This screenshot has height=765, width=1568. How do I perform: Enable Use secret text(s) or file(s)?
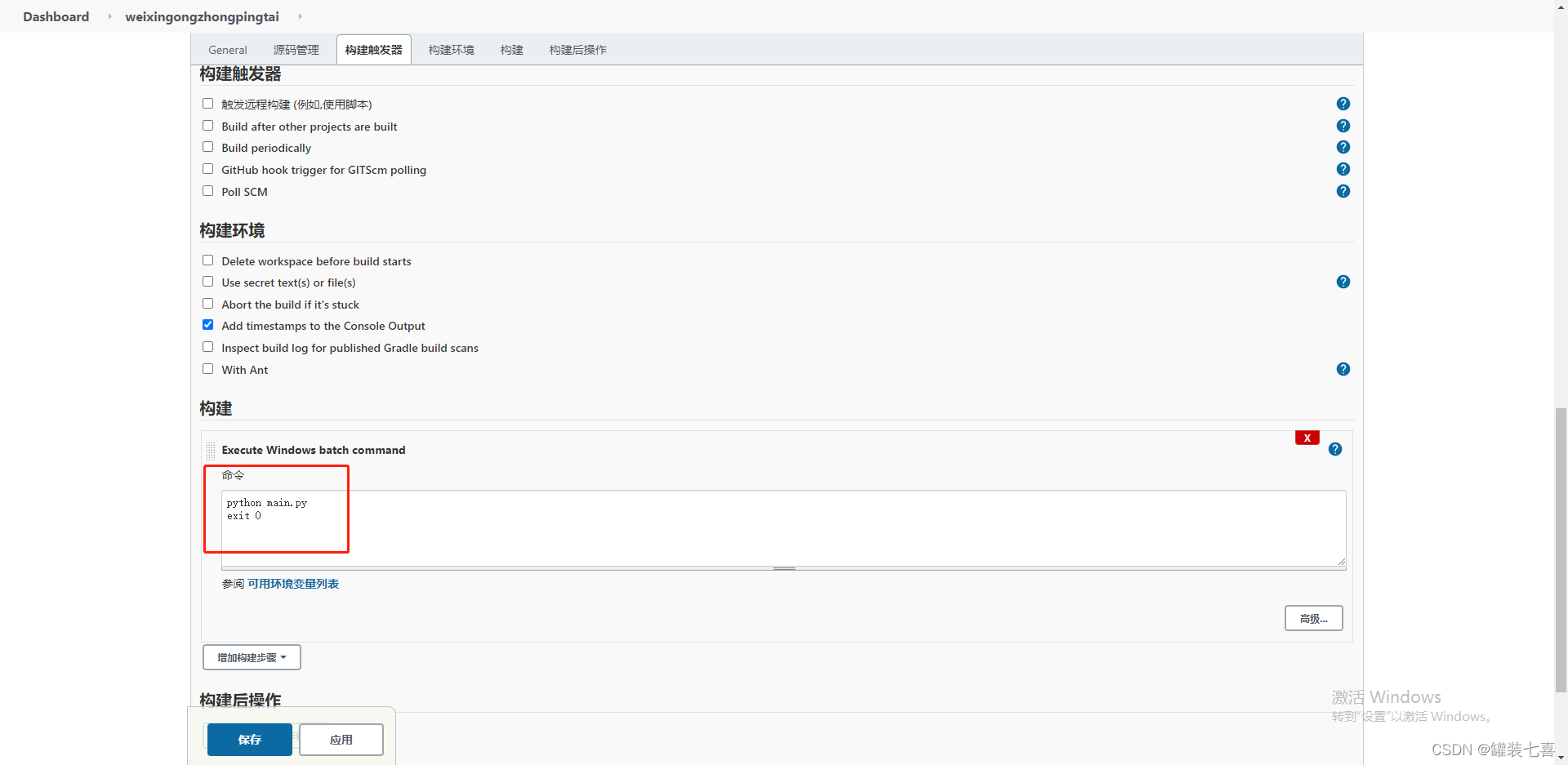pos(207,282)
